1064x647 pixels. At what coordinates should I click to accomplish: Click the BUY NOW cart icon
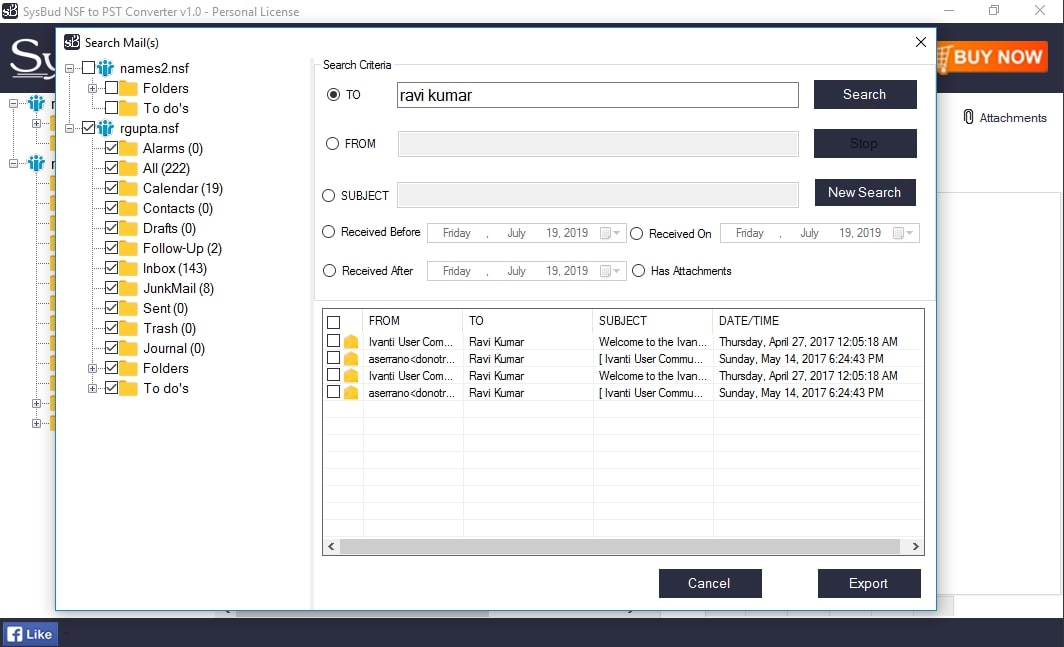tap(942, 58)
